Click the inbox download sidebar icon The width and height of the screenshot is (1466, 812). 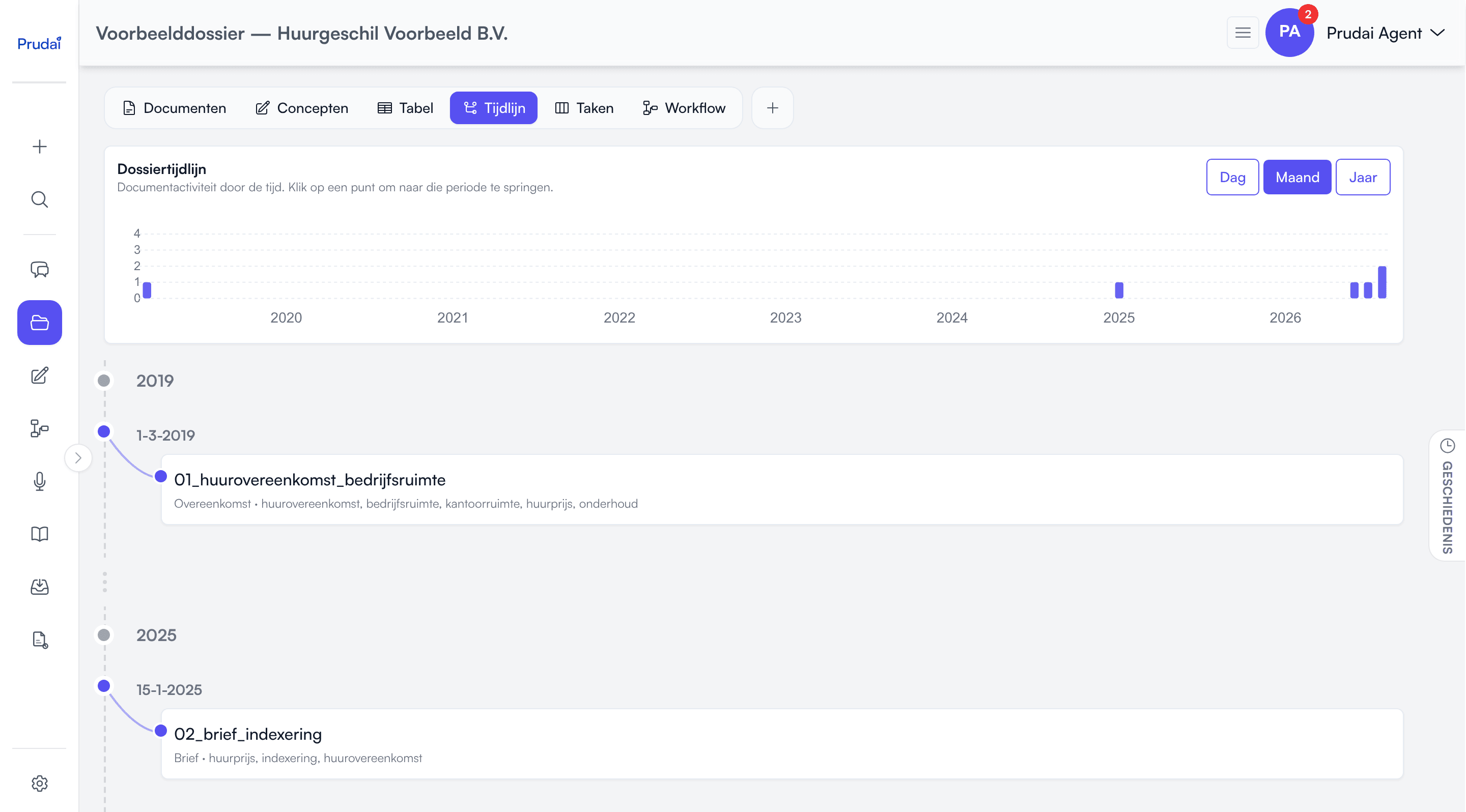pyautogui.click(x=39, y=587)
